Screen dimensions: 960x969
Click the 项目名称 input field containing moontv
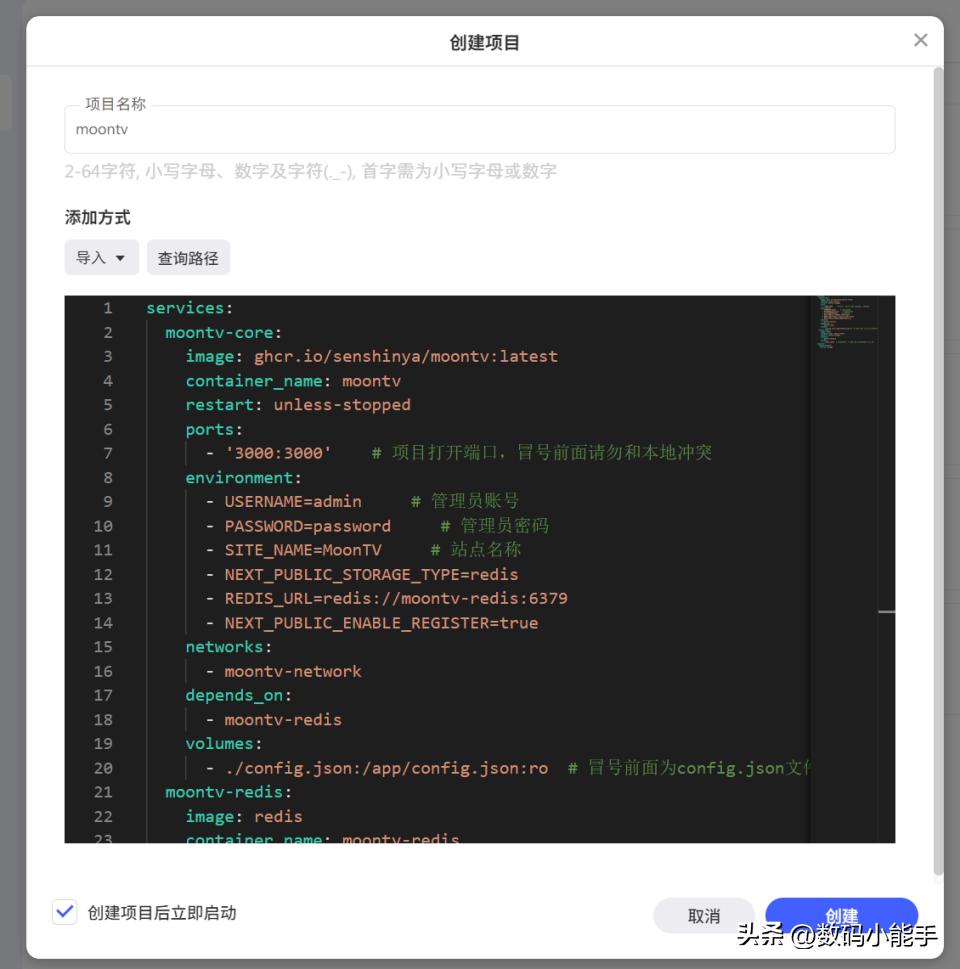[480, 129]
